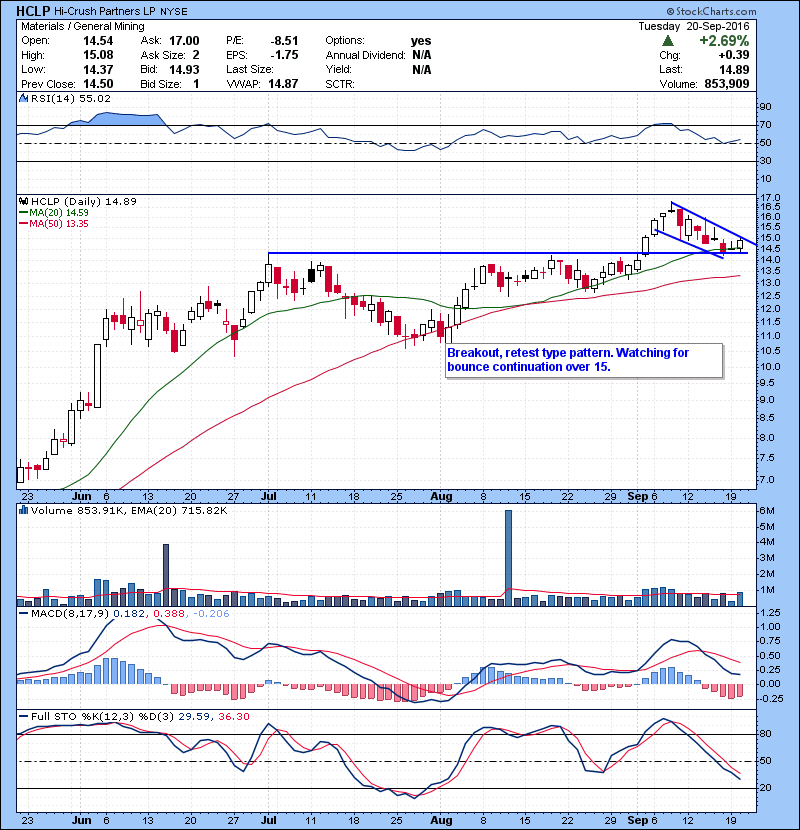Click the Open value 14.54

click(x=98, y=41)
